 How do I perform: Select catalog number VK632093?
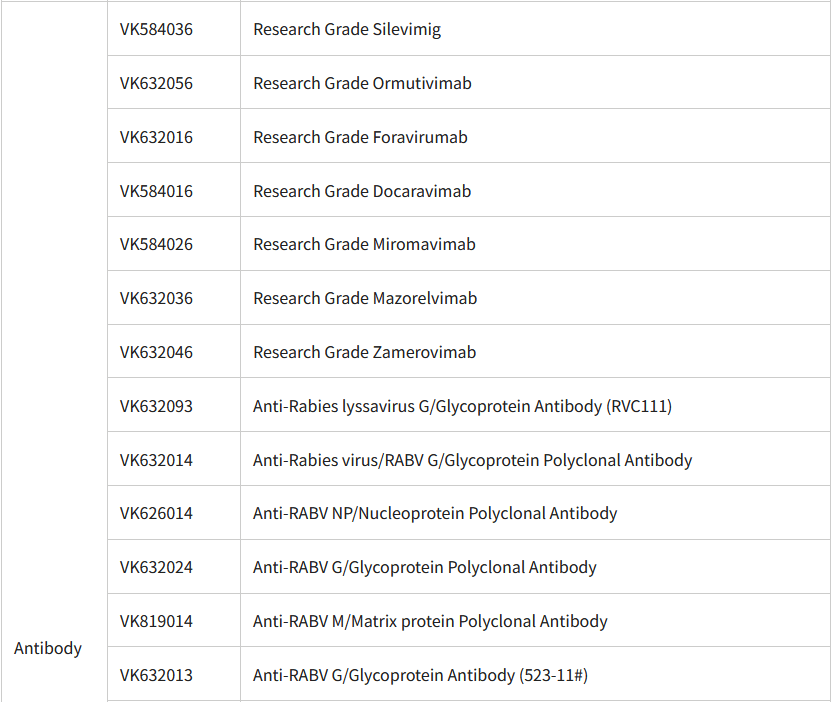pos(156,406)
